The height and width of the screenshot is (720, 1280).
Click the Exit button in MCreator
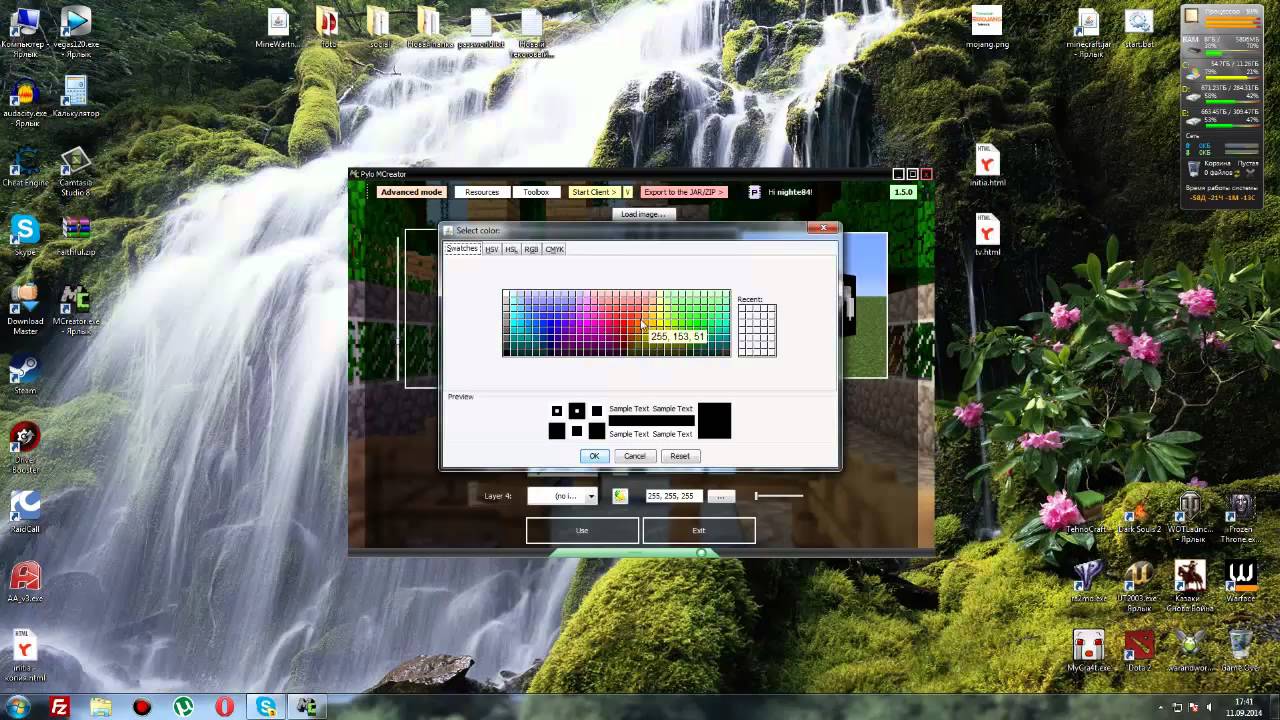coord(699,530)
